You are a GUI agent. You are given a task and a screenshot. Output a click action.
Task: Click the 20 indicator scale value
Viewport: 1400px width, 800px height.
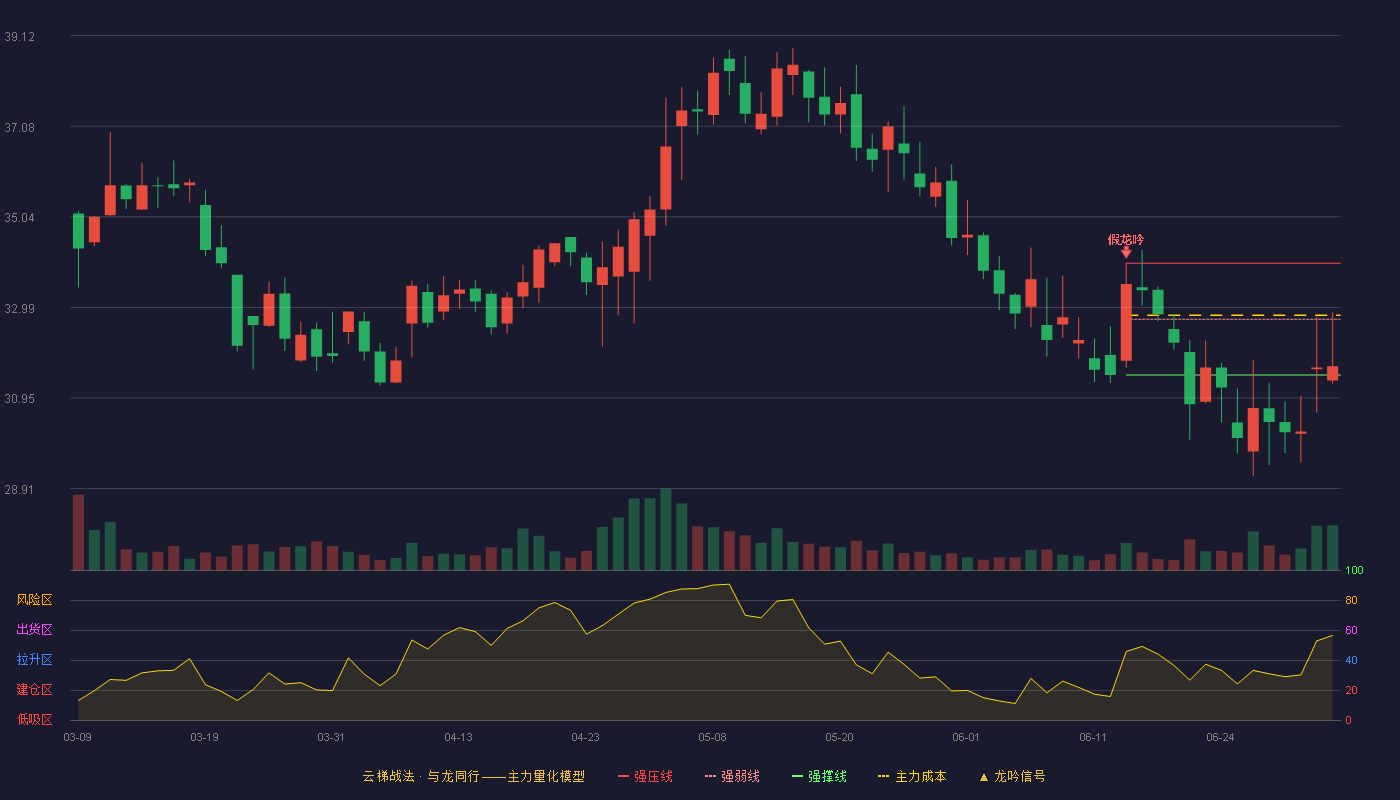[x=1351, y=691]
